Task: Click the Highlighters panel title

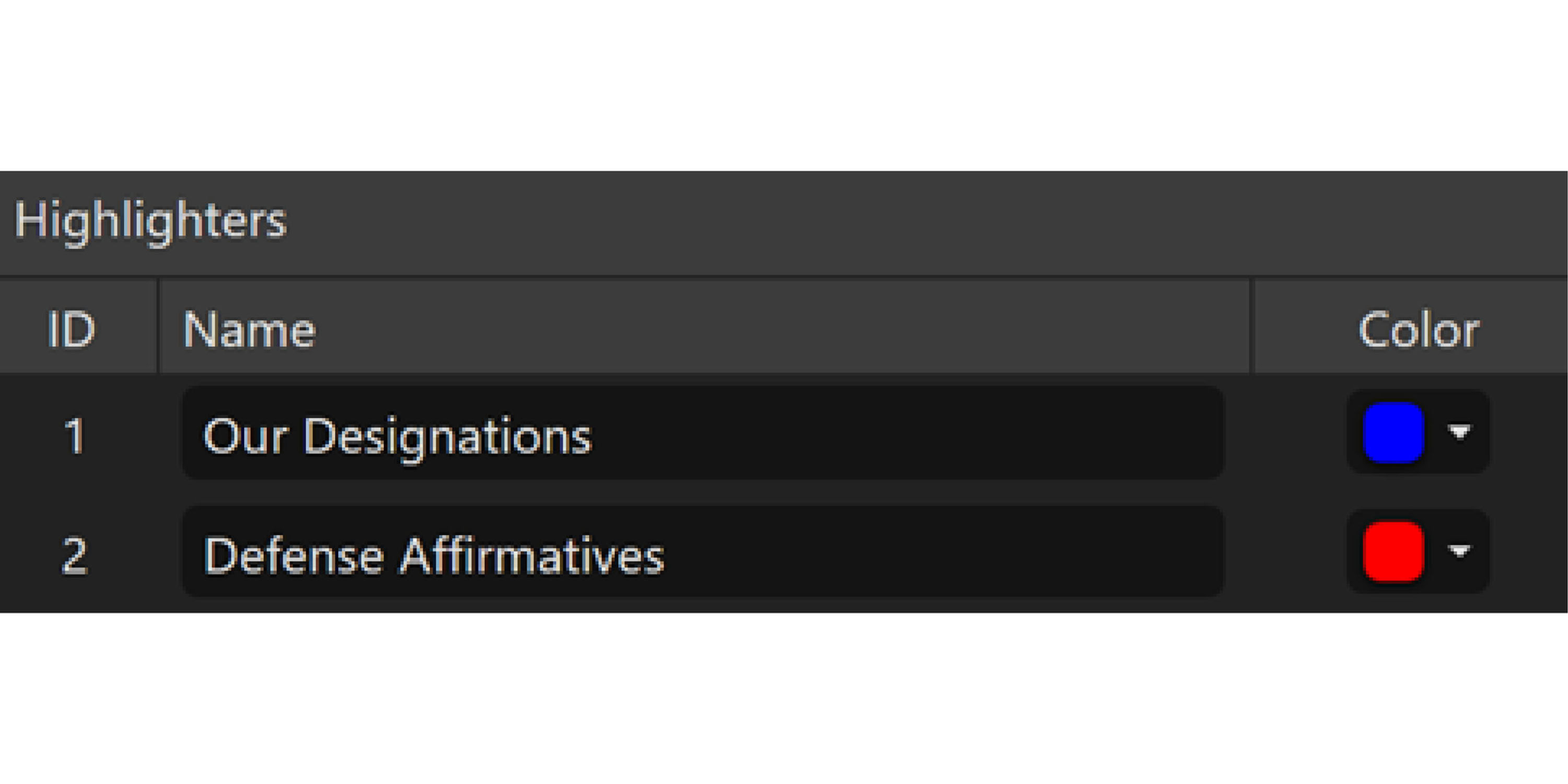Action: 150,220
